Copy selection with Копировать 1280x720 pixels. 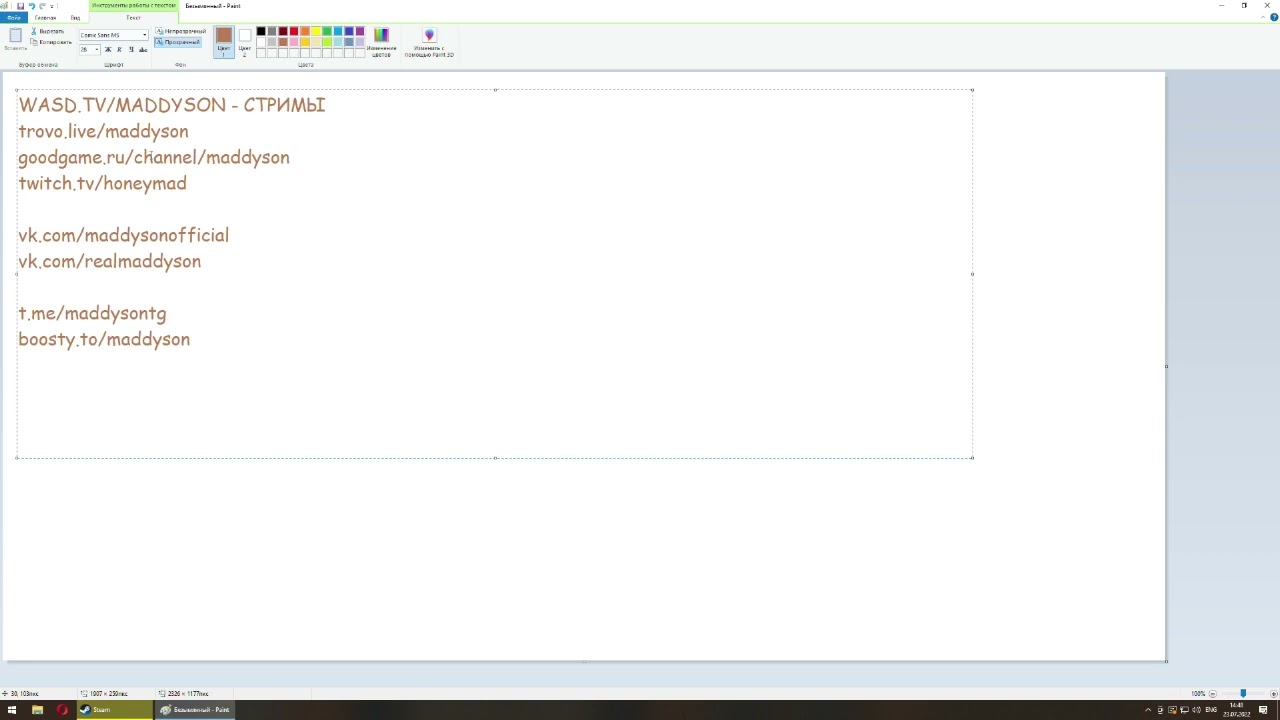point(51,42)
